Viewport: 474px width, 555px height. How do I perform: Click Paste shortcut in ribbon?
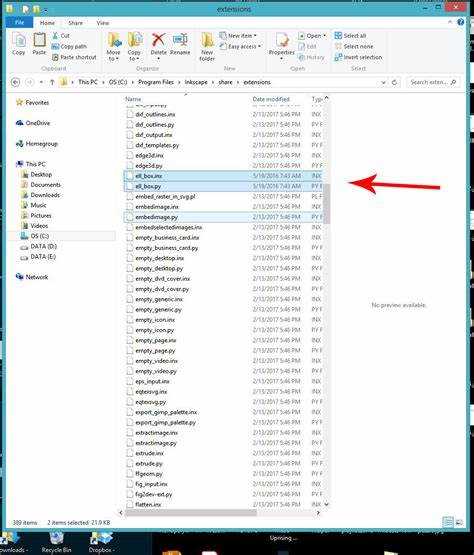pos(74,57)
